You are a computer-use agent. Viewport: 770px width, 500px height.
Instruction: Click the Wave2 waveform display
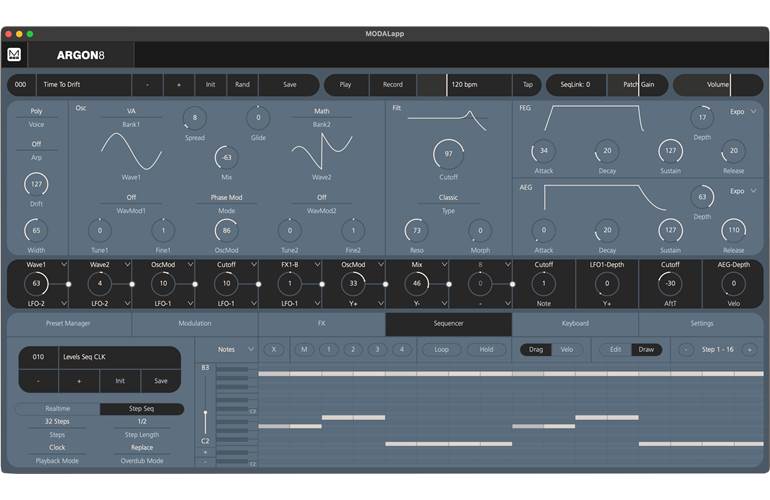[x=322, y=151]
